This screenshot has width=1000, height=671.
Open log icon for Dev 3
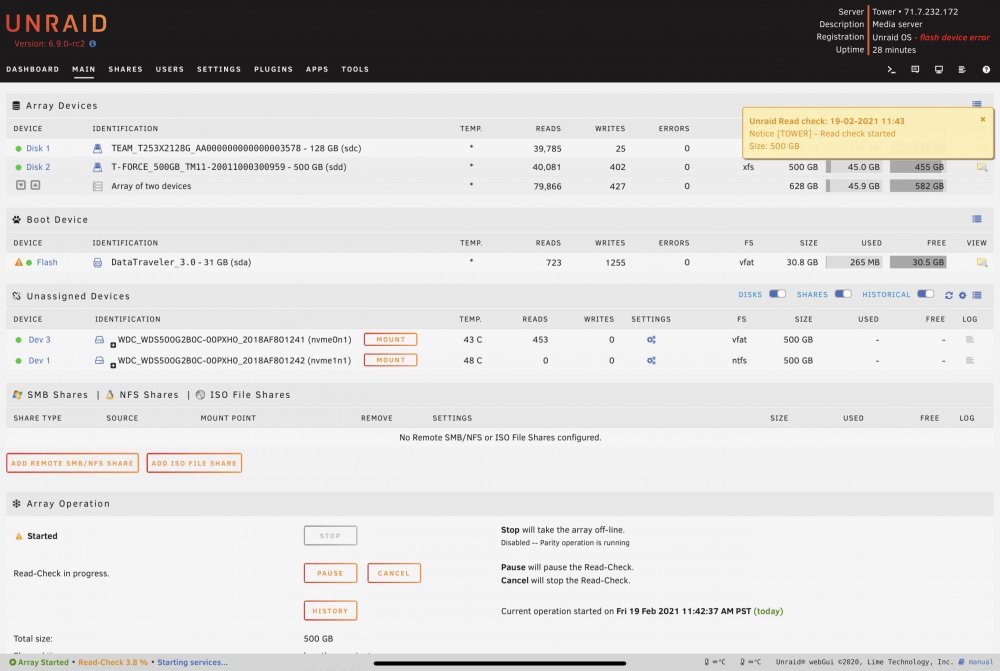[970, 339]
